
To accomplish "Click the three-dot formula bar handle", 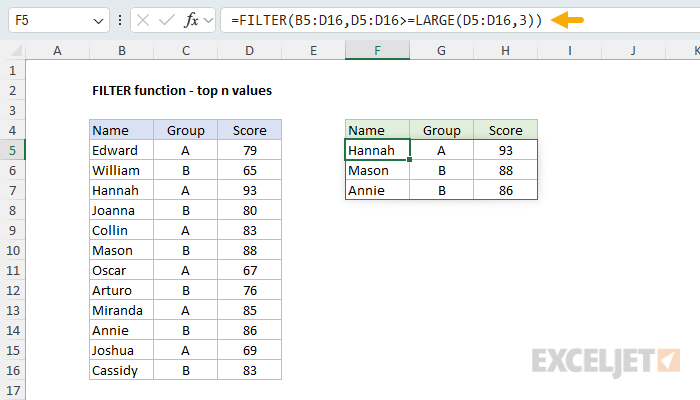I will click(x=120, y=20).
